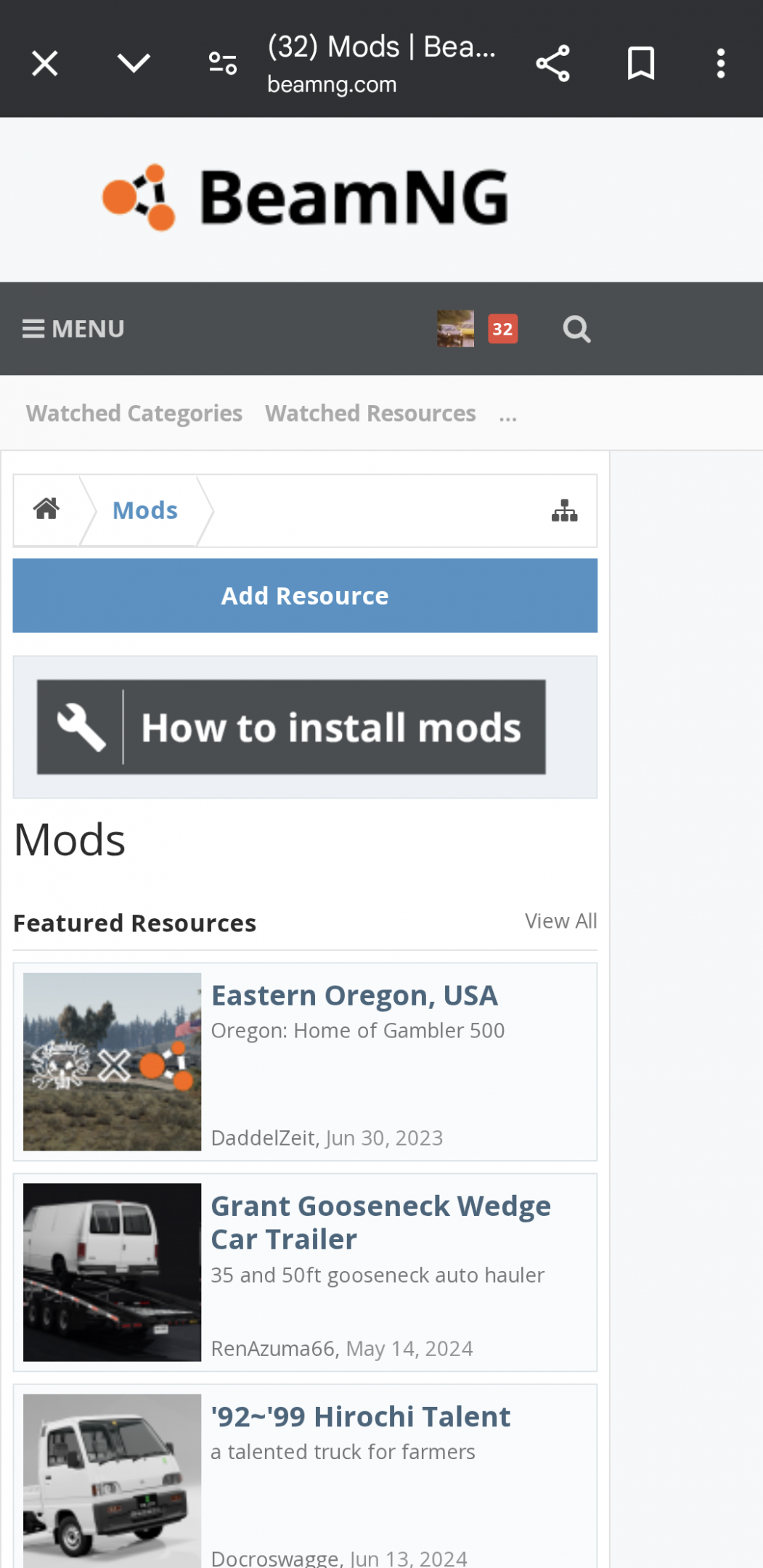The image size is (763, 1568).
Task: Open site settings tune icon beside URL
Action: 223,64
